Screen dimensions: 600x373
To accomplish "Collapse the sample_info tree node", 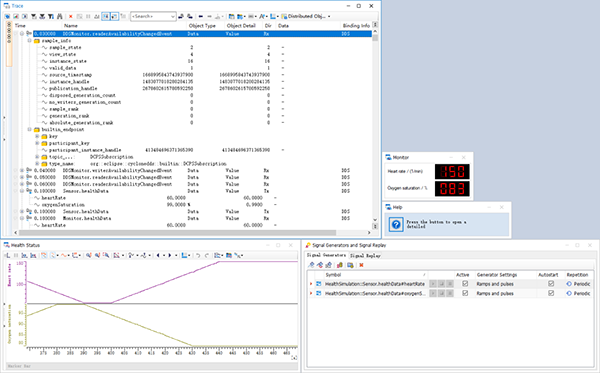I will click(x=29, y=41).
